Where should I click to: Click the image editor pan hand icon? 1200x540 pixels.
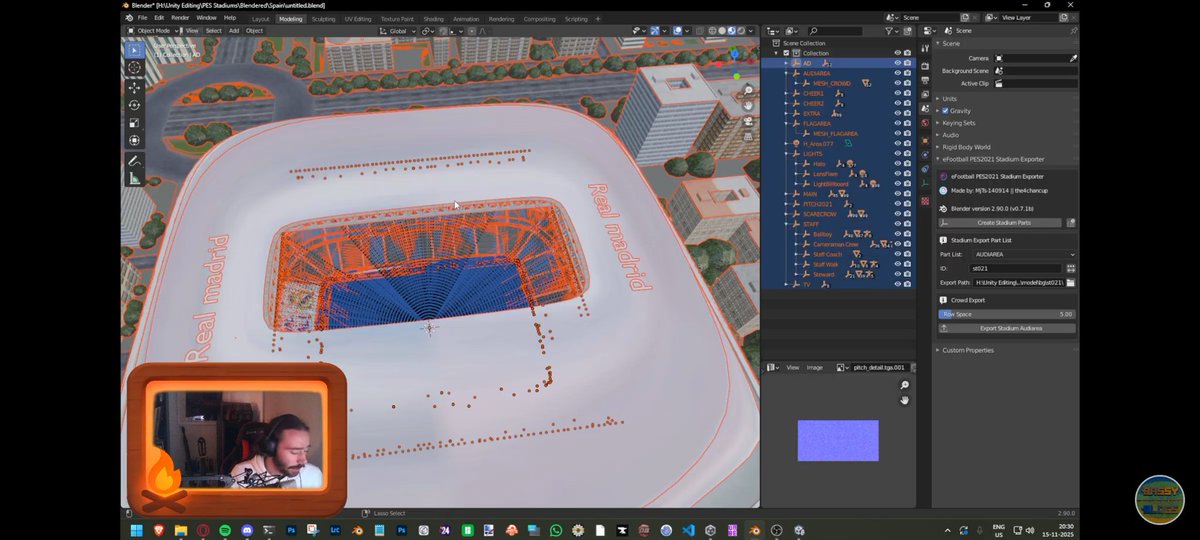[904, 400]
